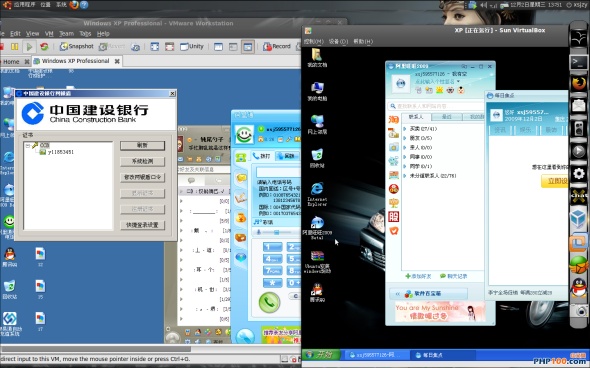Click the VMware horizontal scrollbar
The width and height of the screenshot is (590, 368).
[x=95, y=349]
